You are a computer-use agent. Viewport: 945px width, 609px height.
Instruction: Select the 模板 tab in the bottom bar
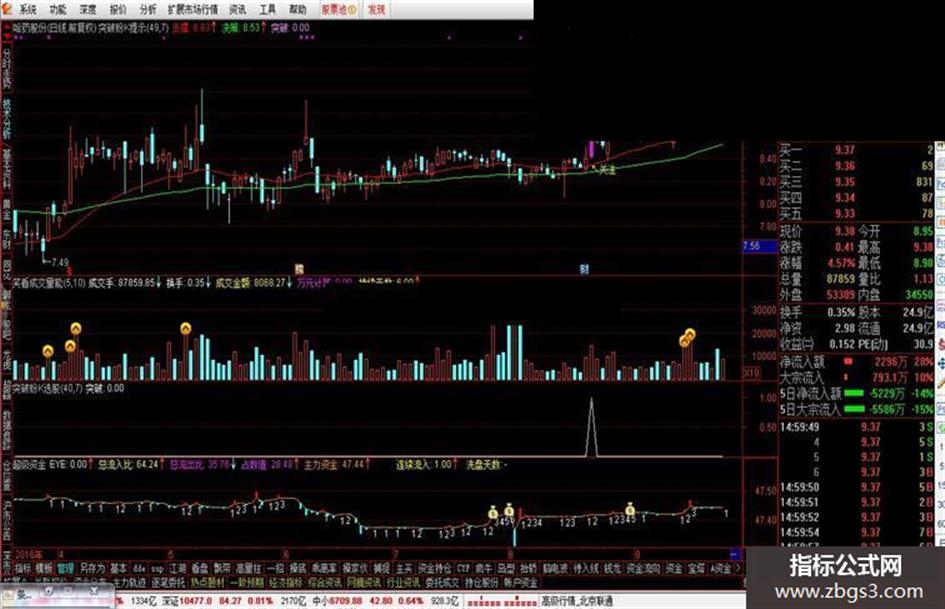pyautogui.click(x=44, y=568)
